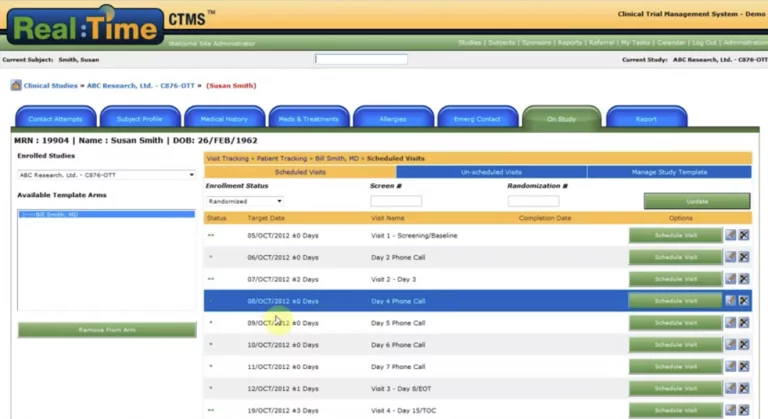Edit the Visit 2 - Day 3 row

(x=730, y=279)
